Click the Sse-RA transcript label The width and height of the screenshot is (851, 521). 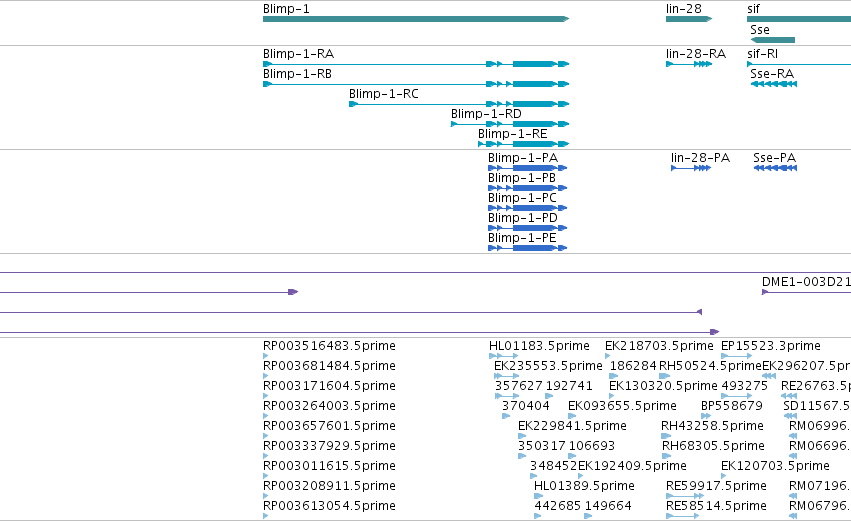pos(772,74)
